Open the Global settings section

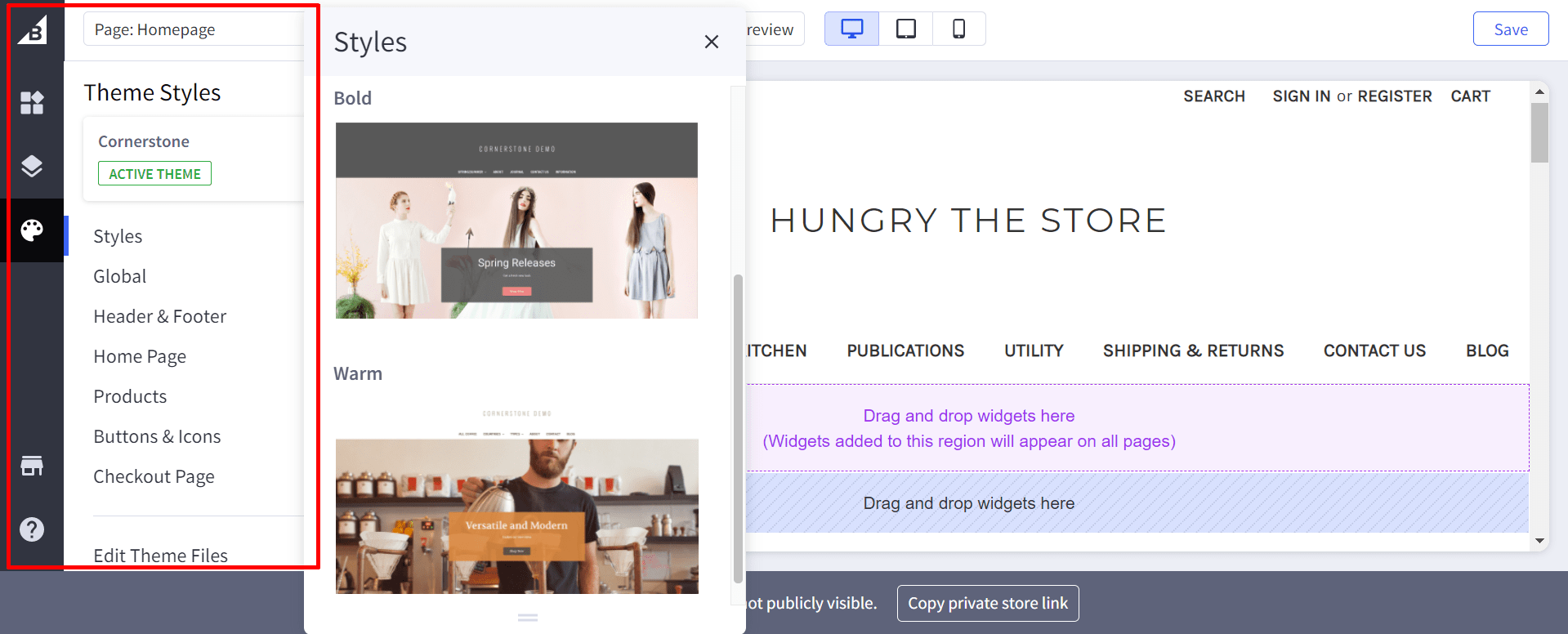pyautogui.click(x=120, y=276)
